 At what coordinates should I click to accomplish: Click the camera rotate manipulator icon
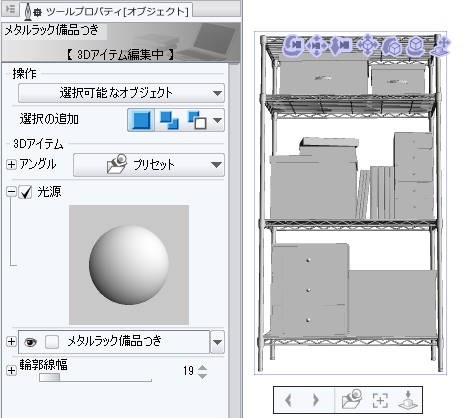[294, 45]
